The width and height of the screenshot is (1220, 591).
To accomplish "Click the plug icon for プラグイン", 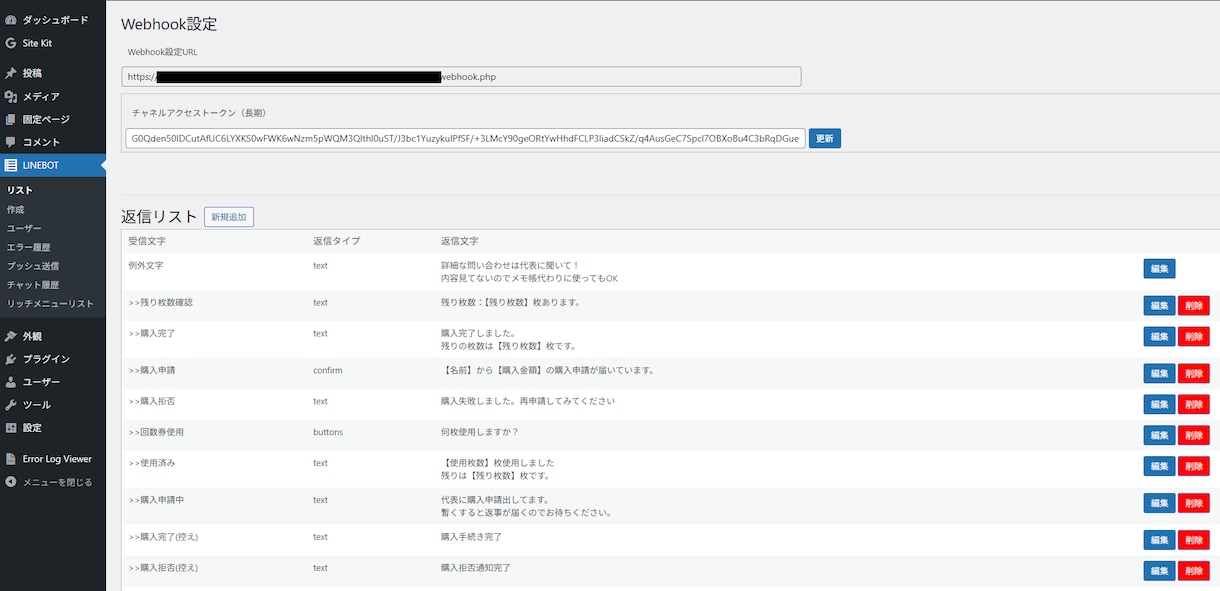I will [10, 359].
